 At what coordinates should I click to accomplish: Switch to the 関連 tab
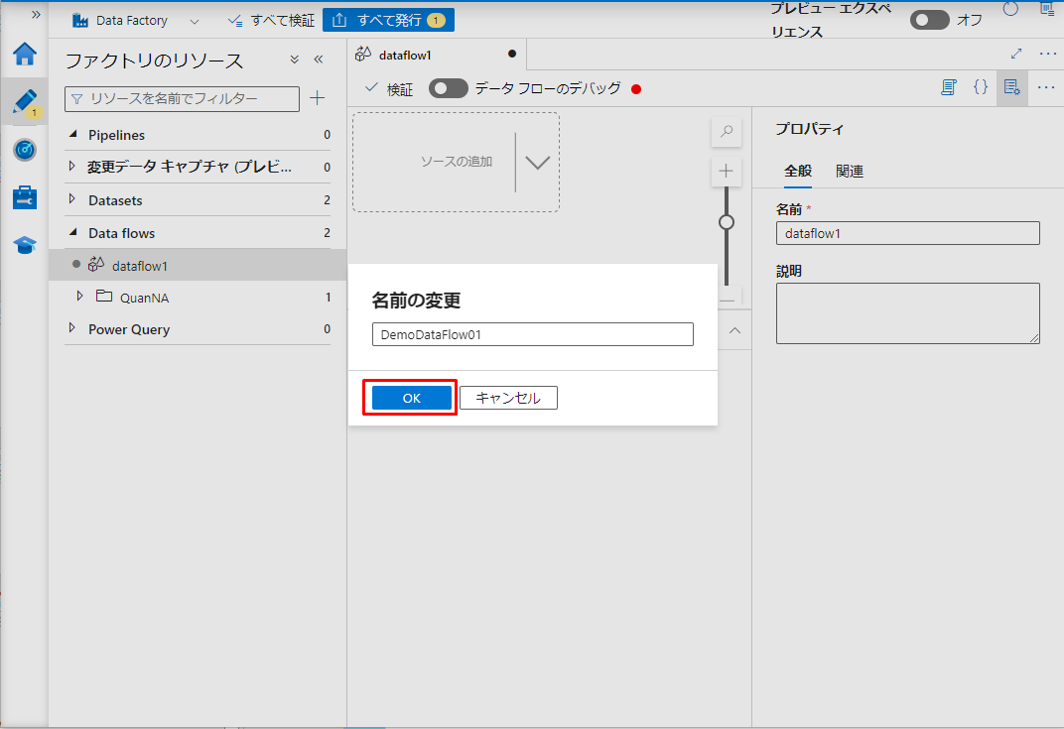(849, 171)
